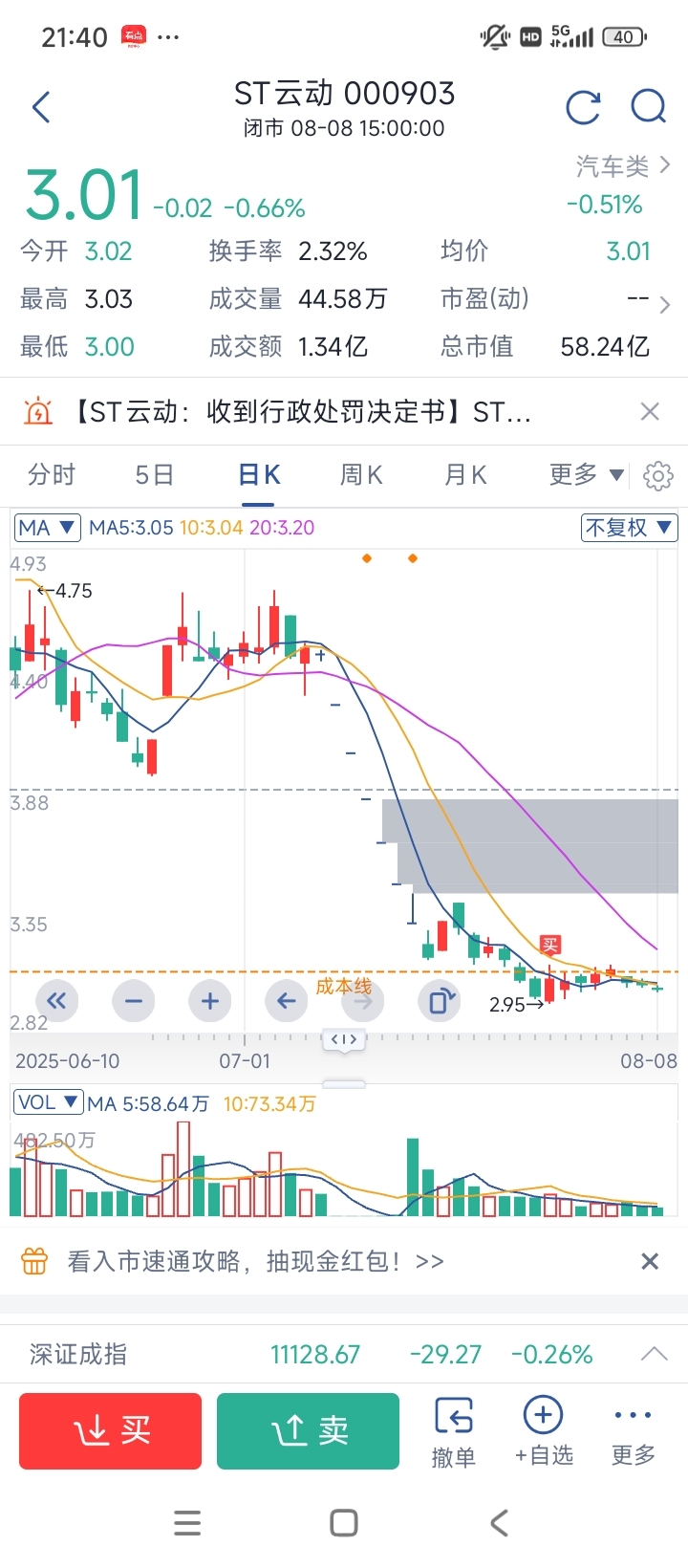Zoom out chart with minus button
688x1568 pixels.
(x=134, y=1001)
